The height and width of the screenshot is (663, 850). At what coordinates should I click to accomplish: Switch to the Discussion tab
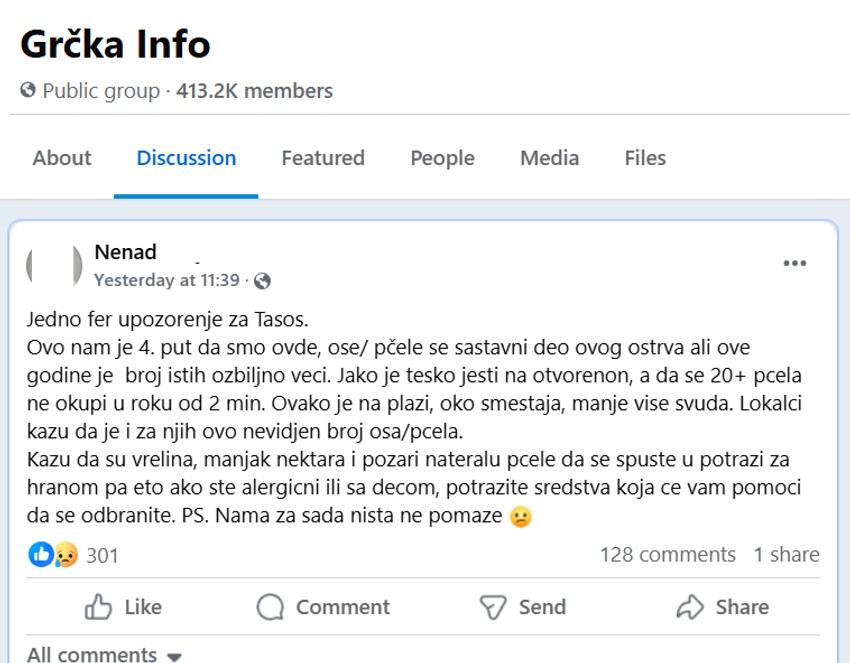[185, 158]
